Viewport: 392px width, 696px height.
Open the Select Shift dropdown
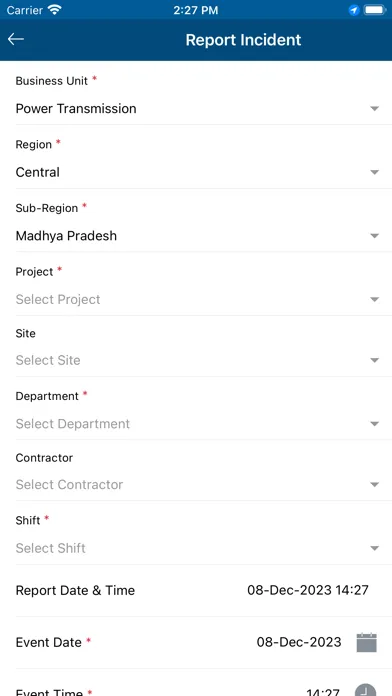point(198,548)
